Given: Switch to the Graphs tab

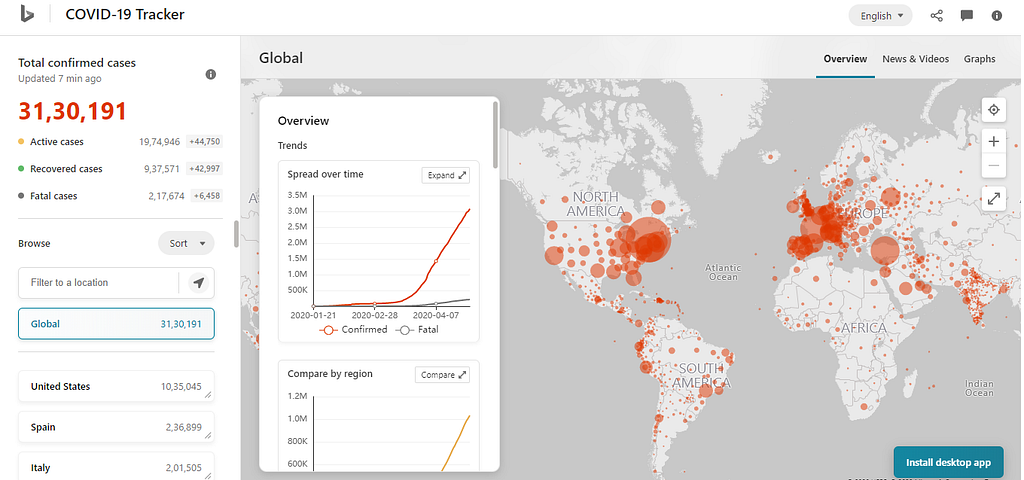Looking at the screenshot, I should click(979, 59).
